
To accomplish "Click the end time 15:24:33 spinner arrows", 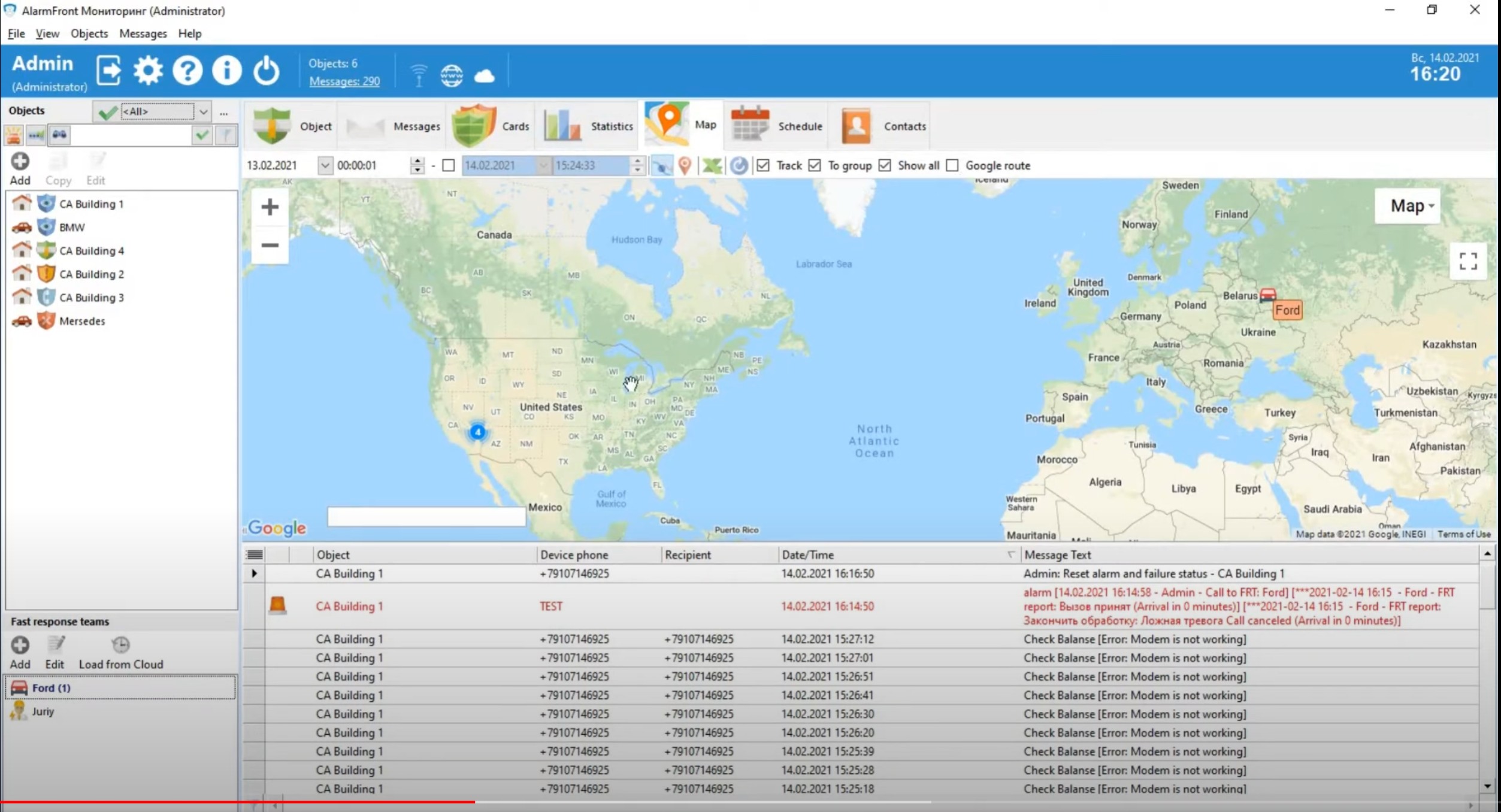I will pos(638,165).
